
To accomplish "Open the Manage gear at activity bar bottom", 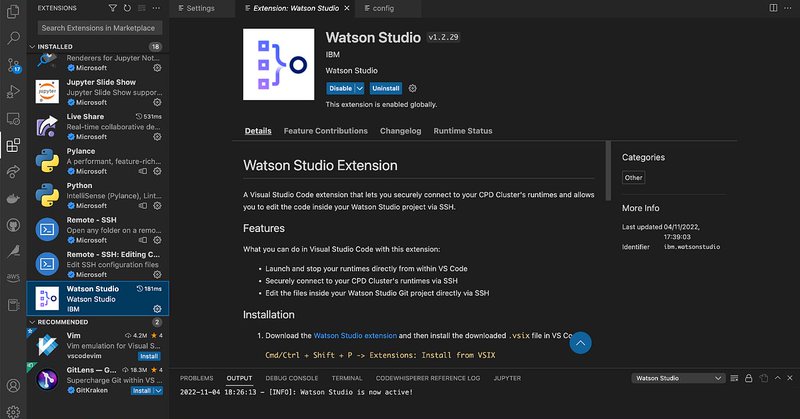I will coord(13,411).
